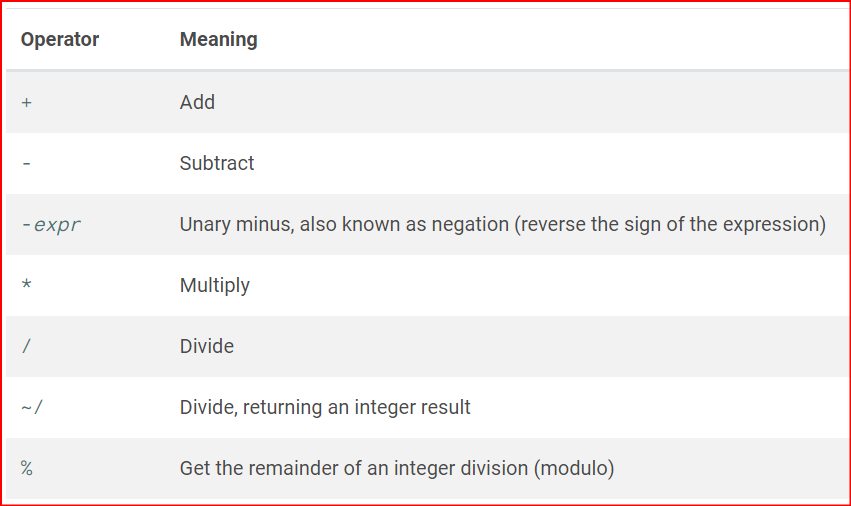Click 'Divide, returning an integer result'

pyautogui.click(x=325, y=407)
